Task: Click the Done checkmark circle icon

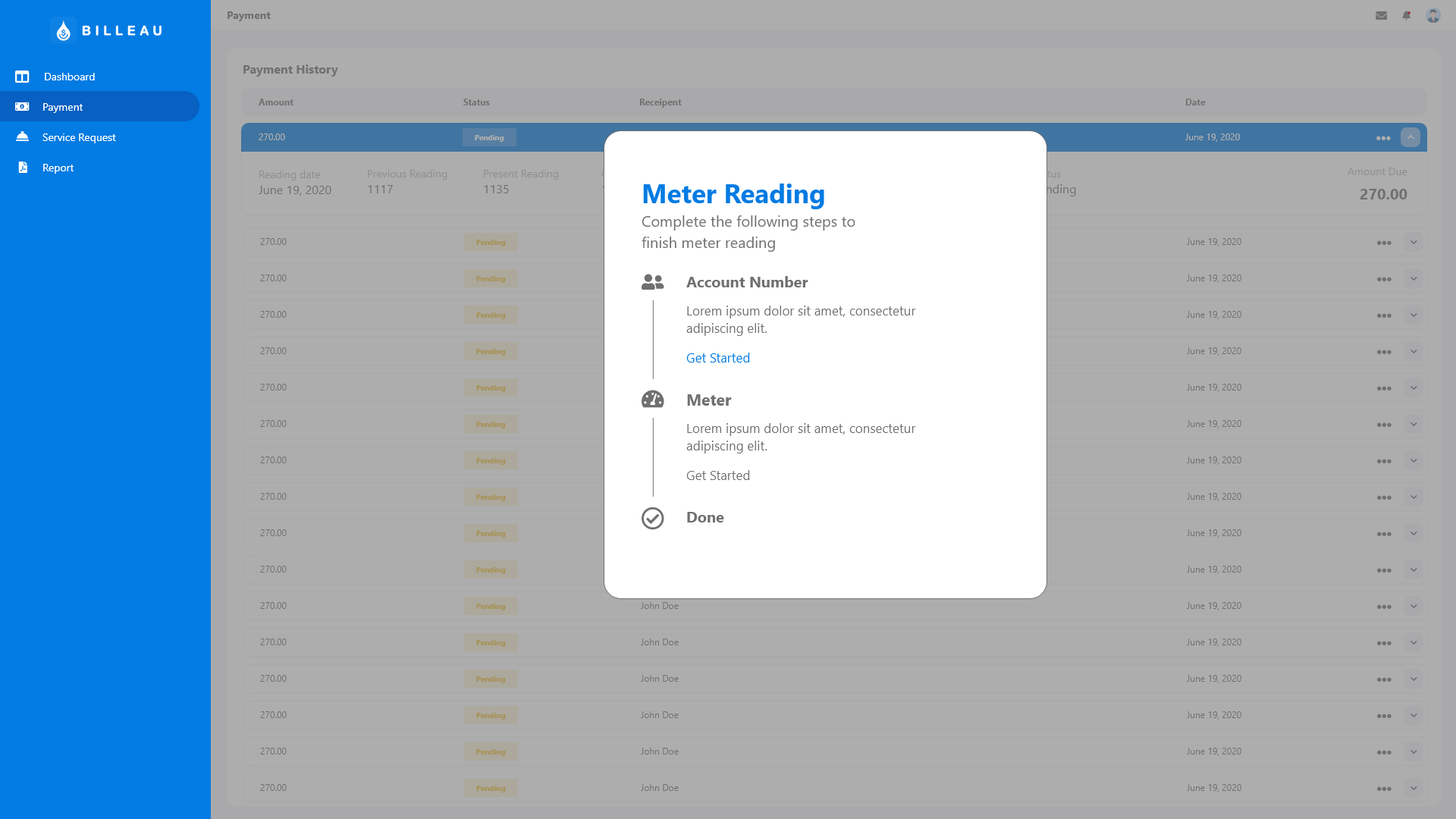Action: point(652,518)
